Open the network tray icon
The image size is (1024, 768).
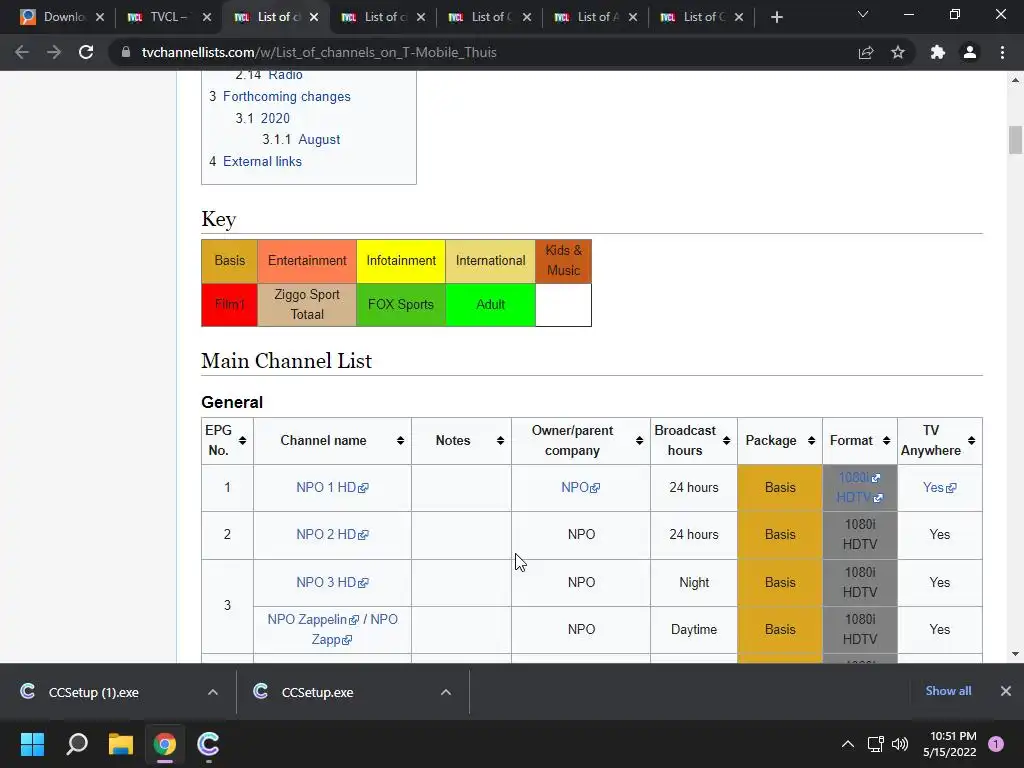(875, 744)
